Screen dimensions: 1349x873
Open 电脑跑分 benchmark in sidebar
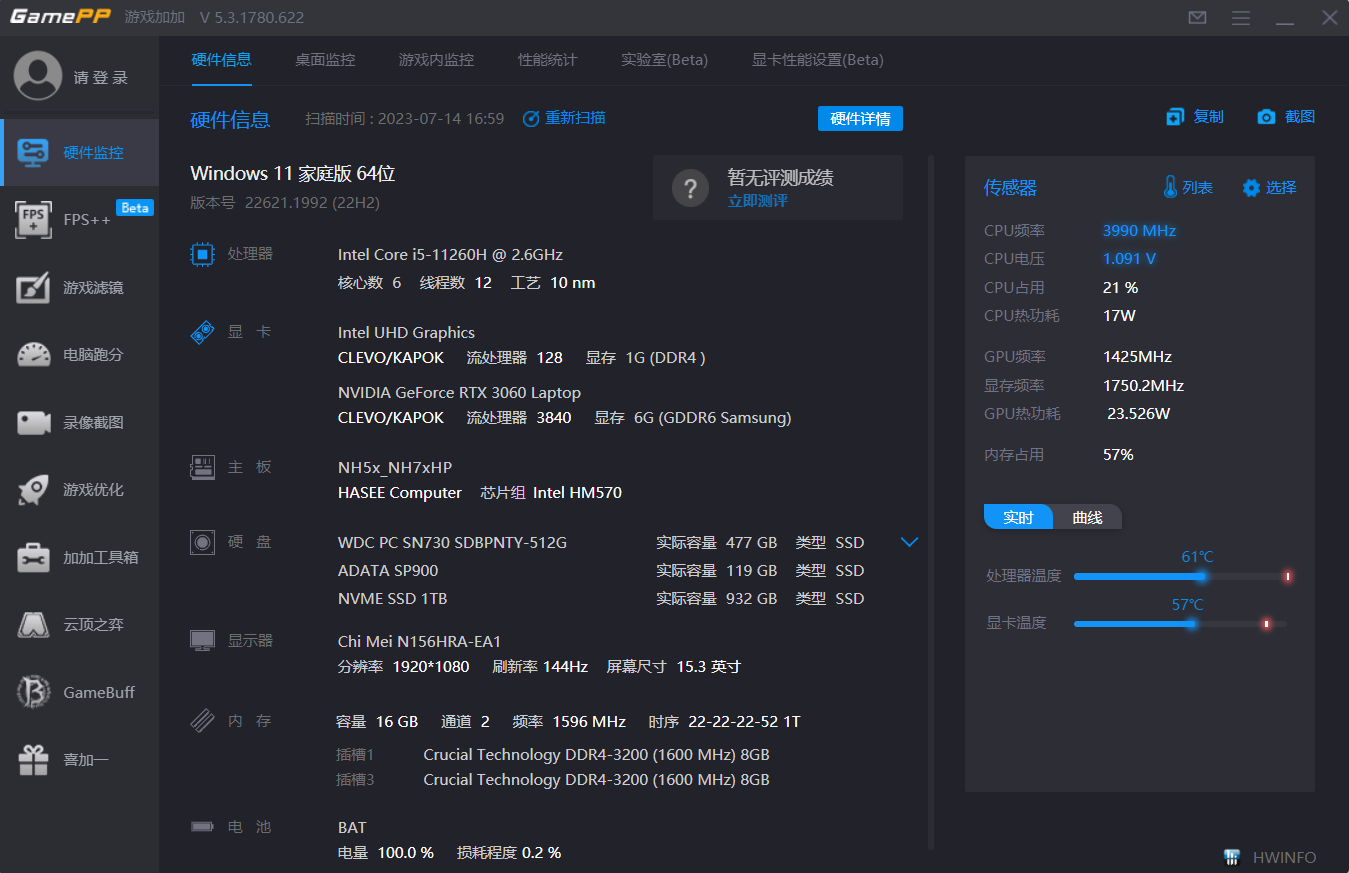coord(79,355)
